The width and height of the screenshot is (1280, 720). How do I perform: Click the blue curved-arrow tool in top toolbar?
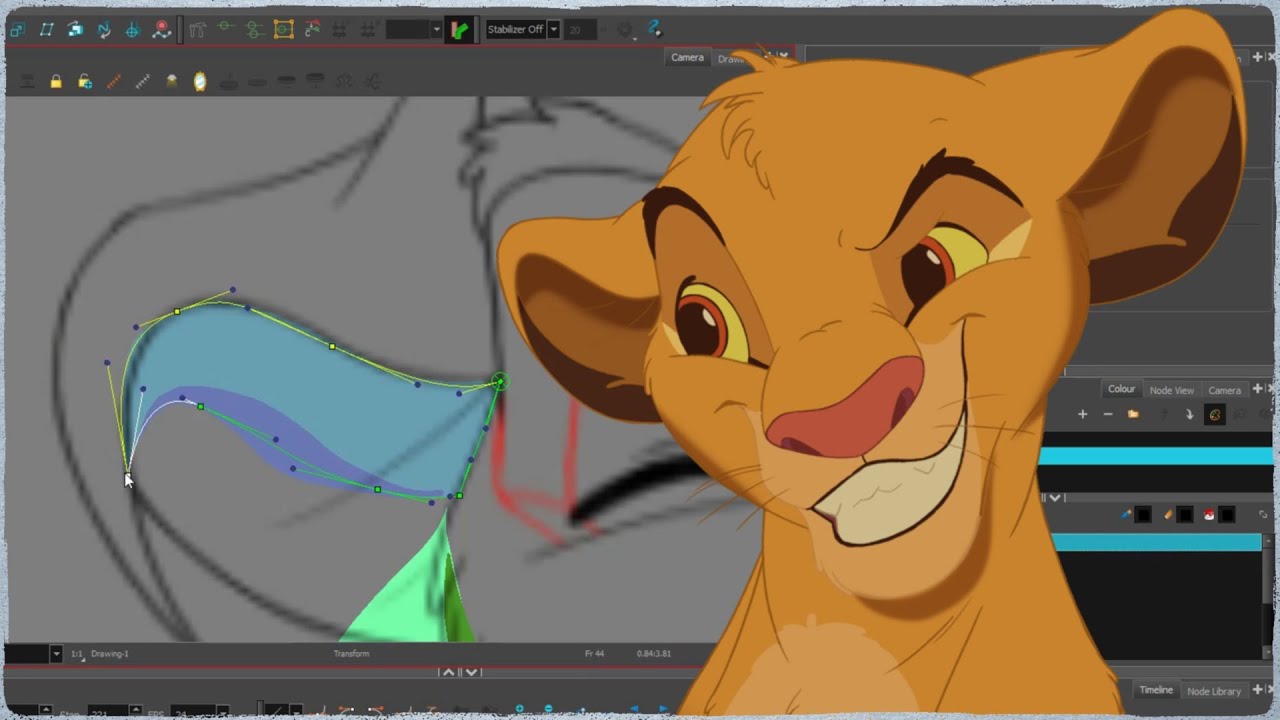click(104, 30)
